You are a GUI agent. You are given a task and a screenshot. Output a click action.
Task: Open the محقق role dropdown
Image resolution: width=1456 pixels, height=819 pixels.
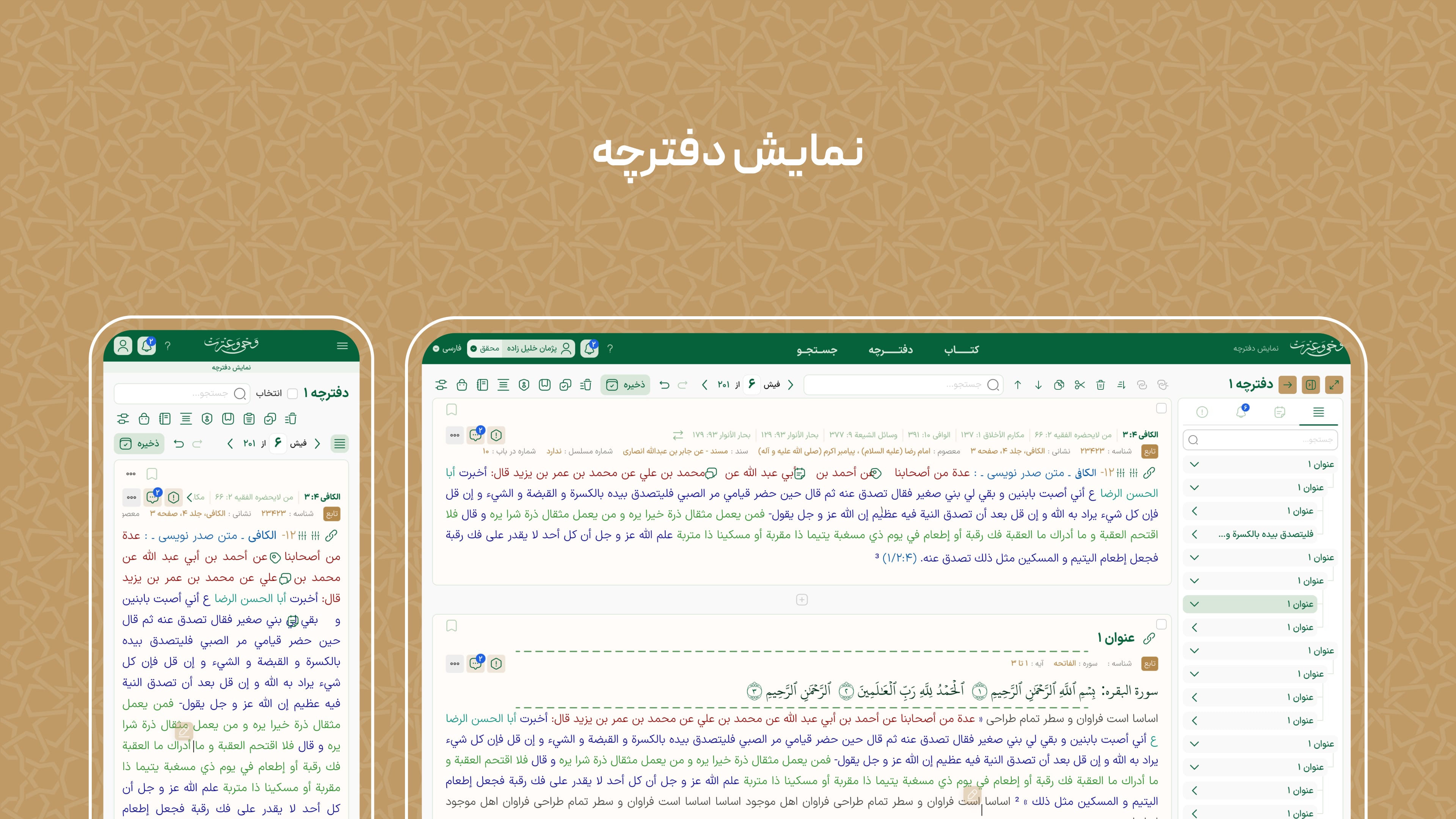pyautogui.click(x=485, y=348)
